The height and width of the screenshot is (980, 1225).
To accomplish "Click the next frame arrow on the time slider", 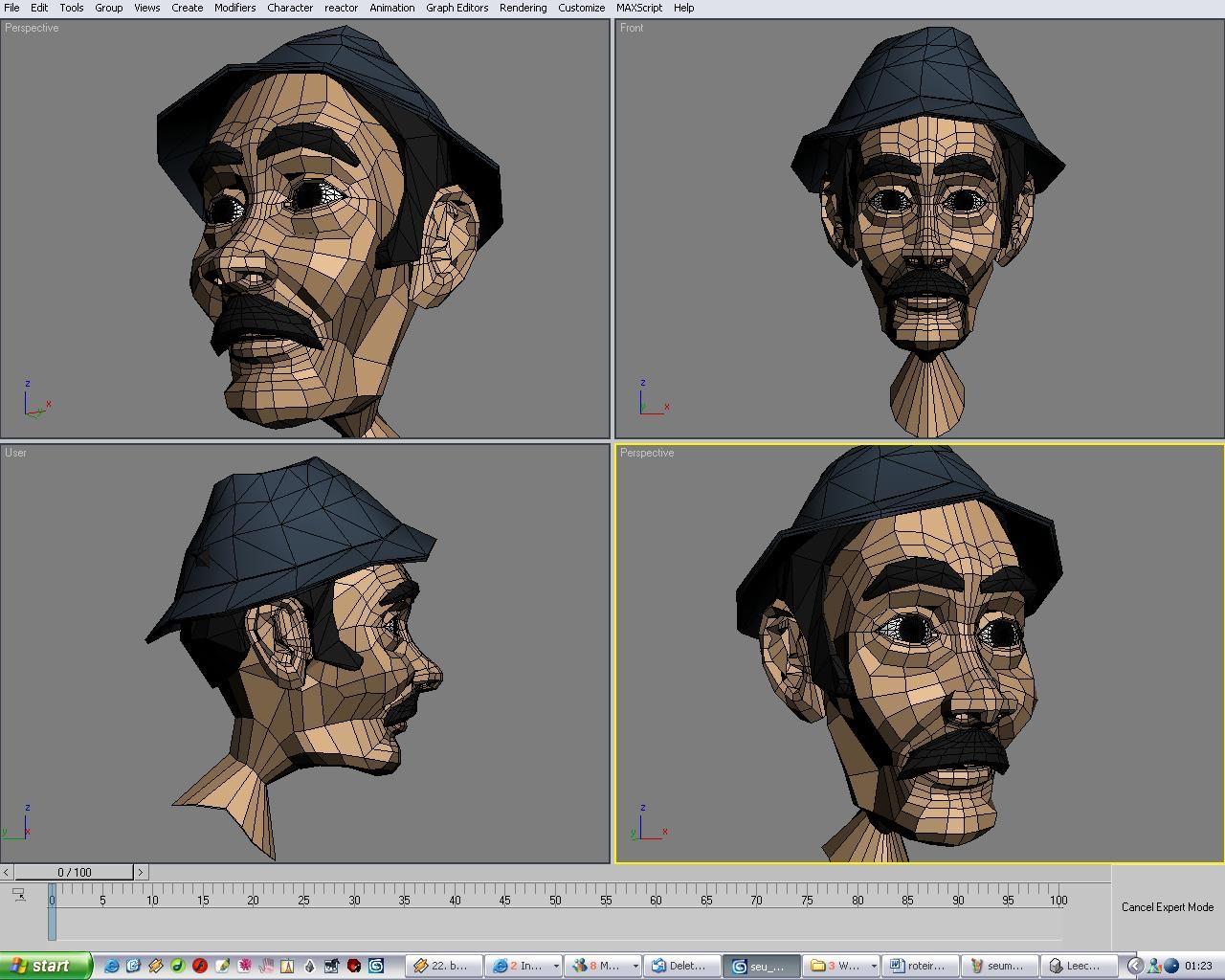I will (141, 872).
